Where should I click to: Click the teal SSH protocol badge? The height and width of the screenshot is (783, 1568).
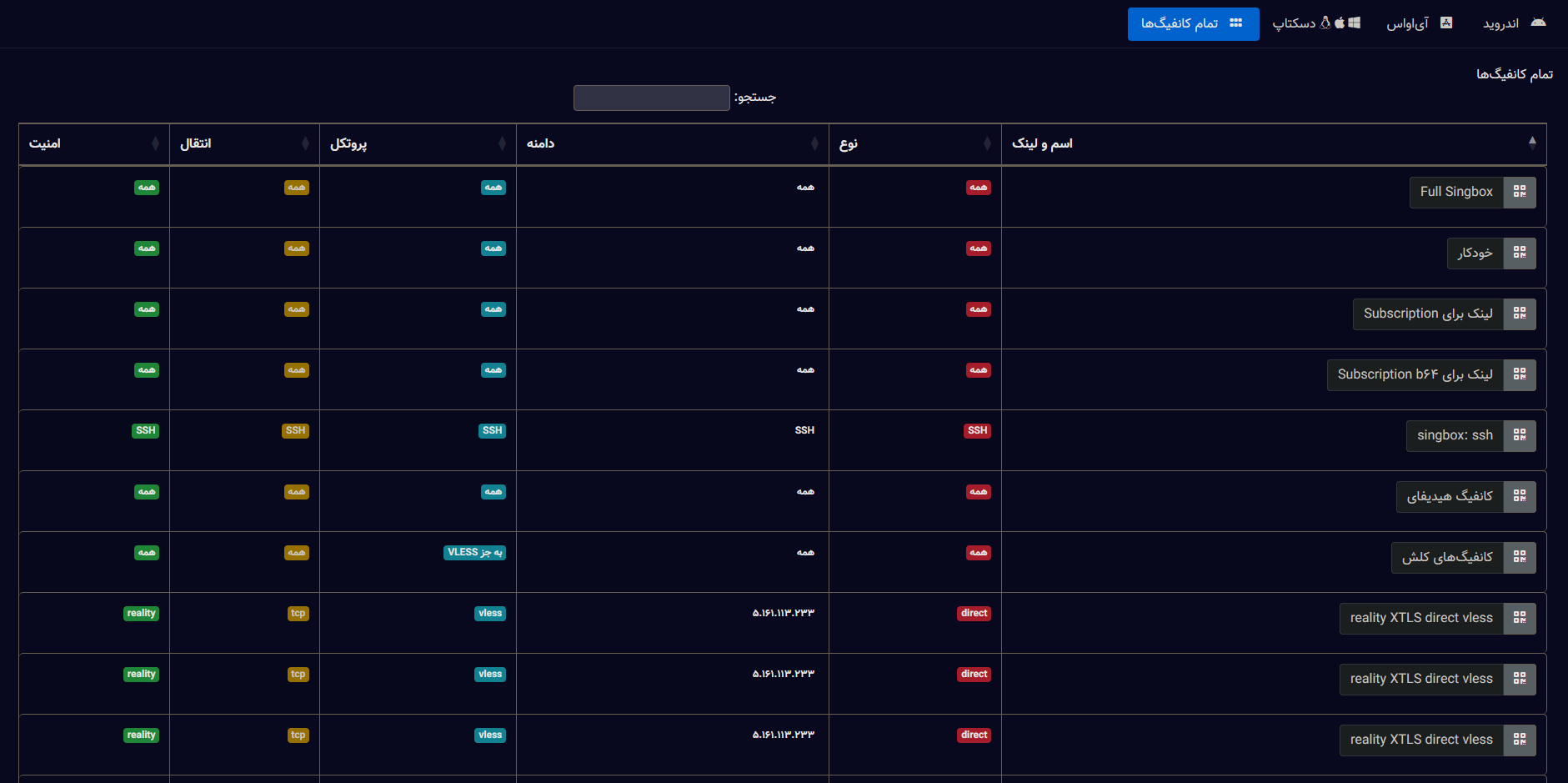click(x=492, y=430)
